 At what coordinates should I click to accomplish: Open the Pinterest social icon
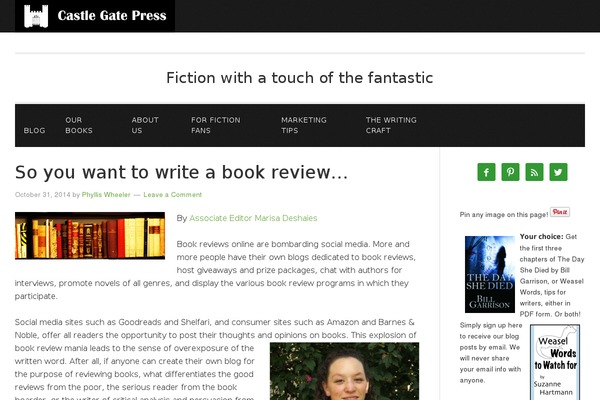(x=510, y=172)
